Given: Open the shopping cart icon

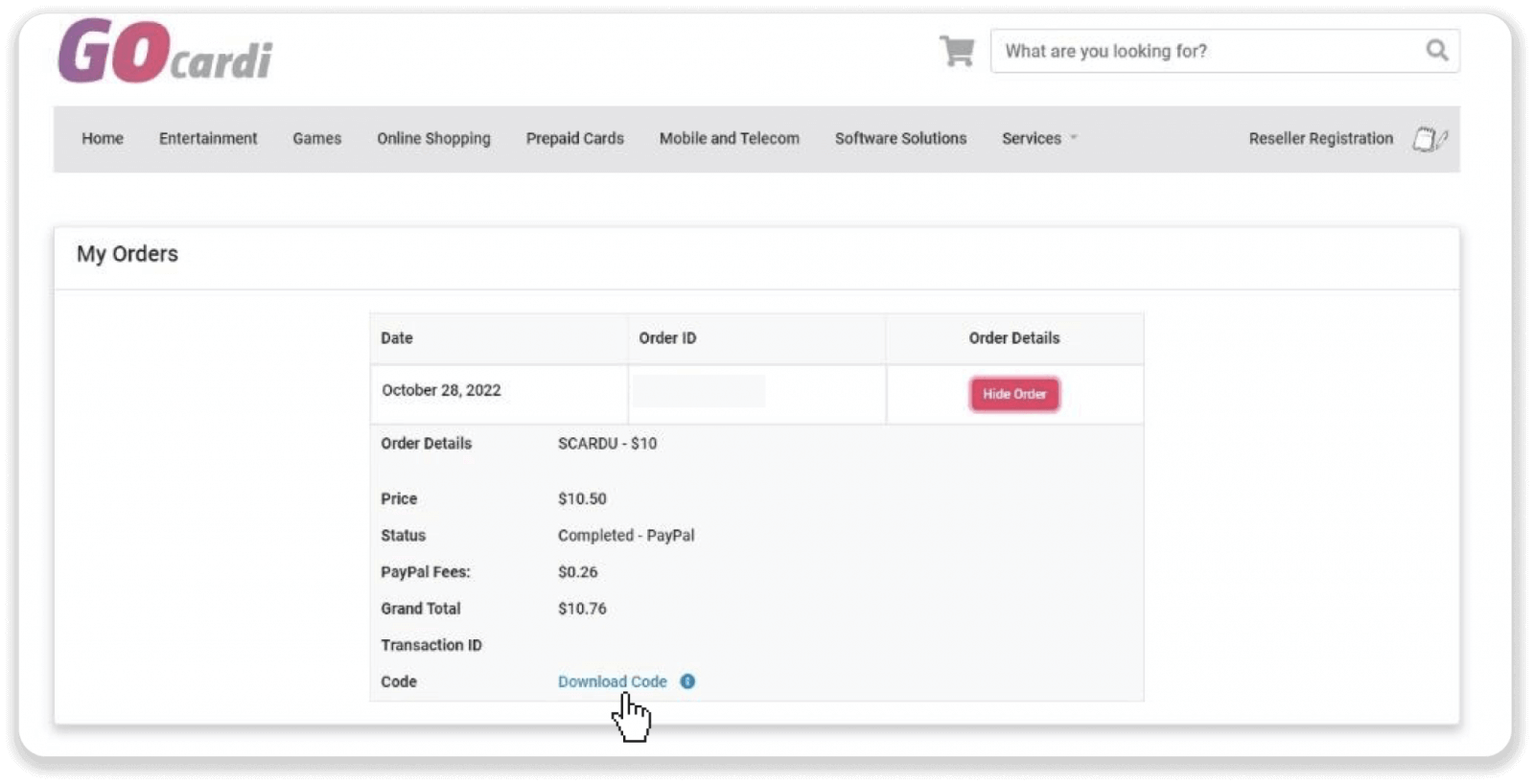Looking at the screenshot, I should coord(956,51).
